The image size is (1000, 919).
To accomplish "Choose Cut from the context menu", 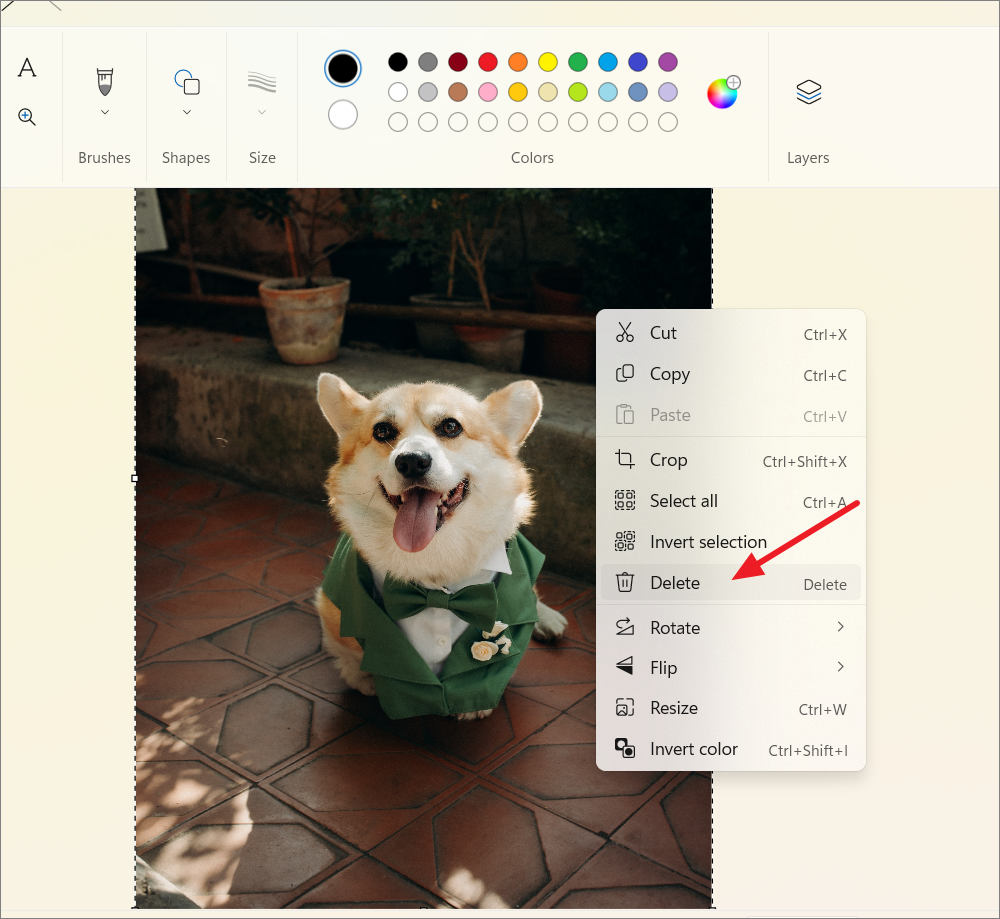I will click(x=731, y=333).
